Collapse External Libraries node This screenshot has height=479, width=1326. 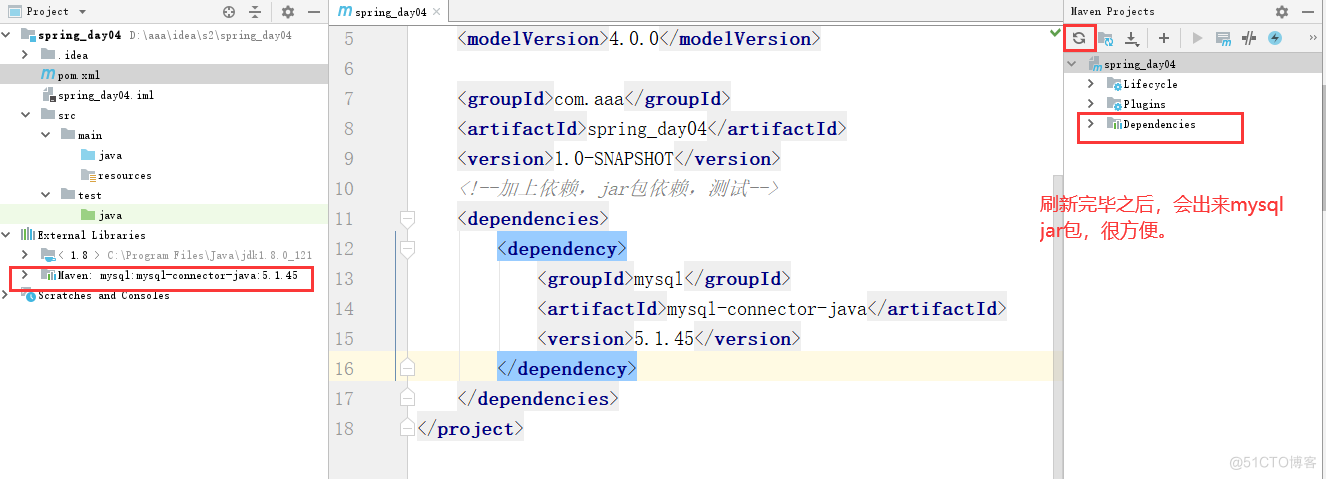8,235
